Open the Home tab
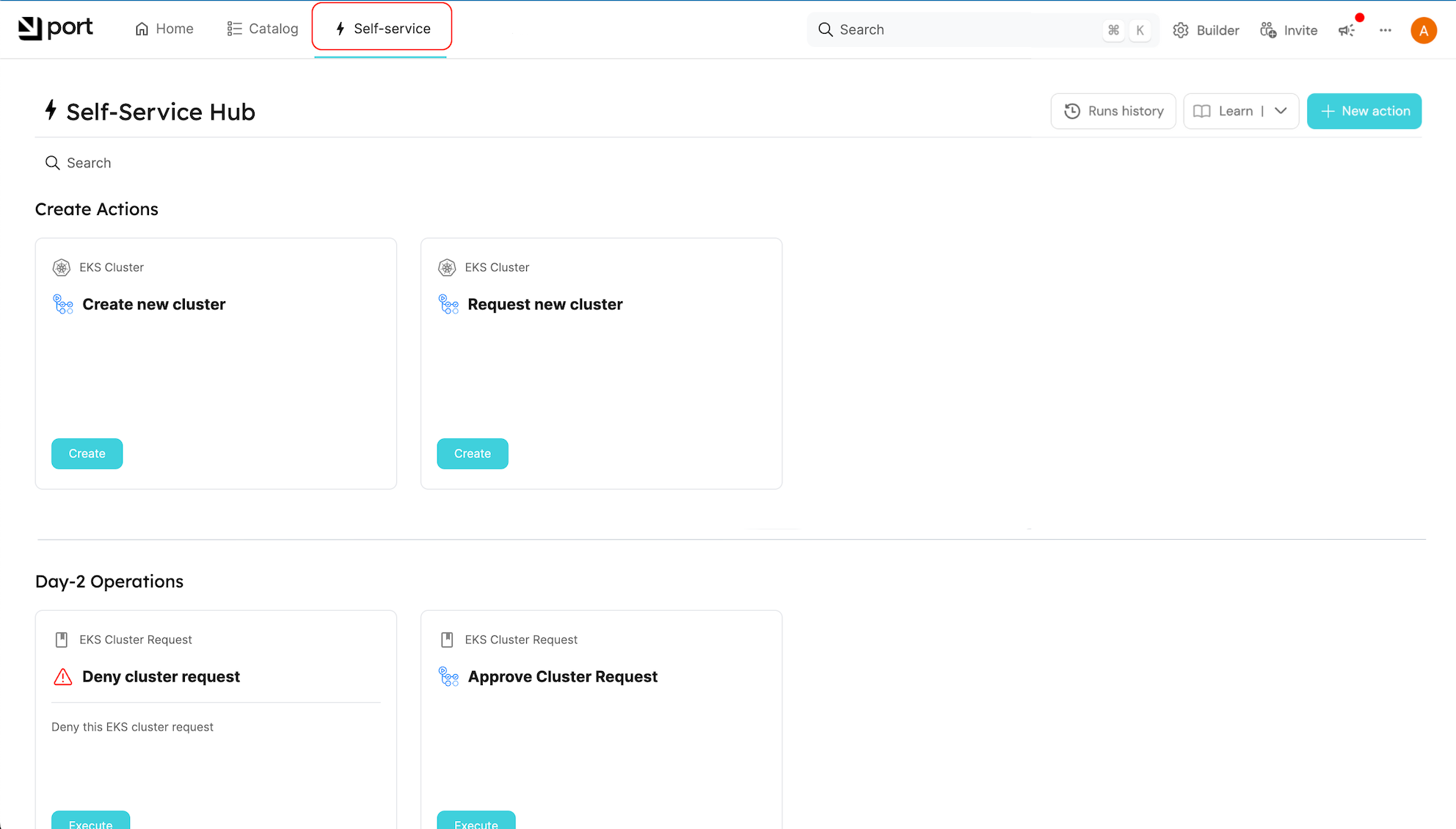Screen dimensions: 1456x829 coord(164,29)
